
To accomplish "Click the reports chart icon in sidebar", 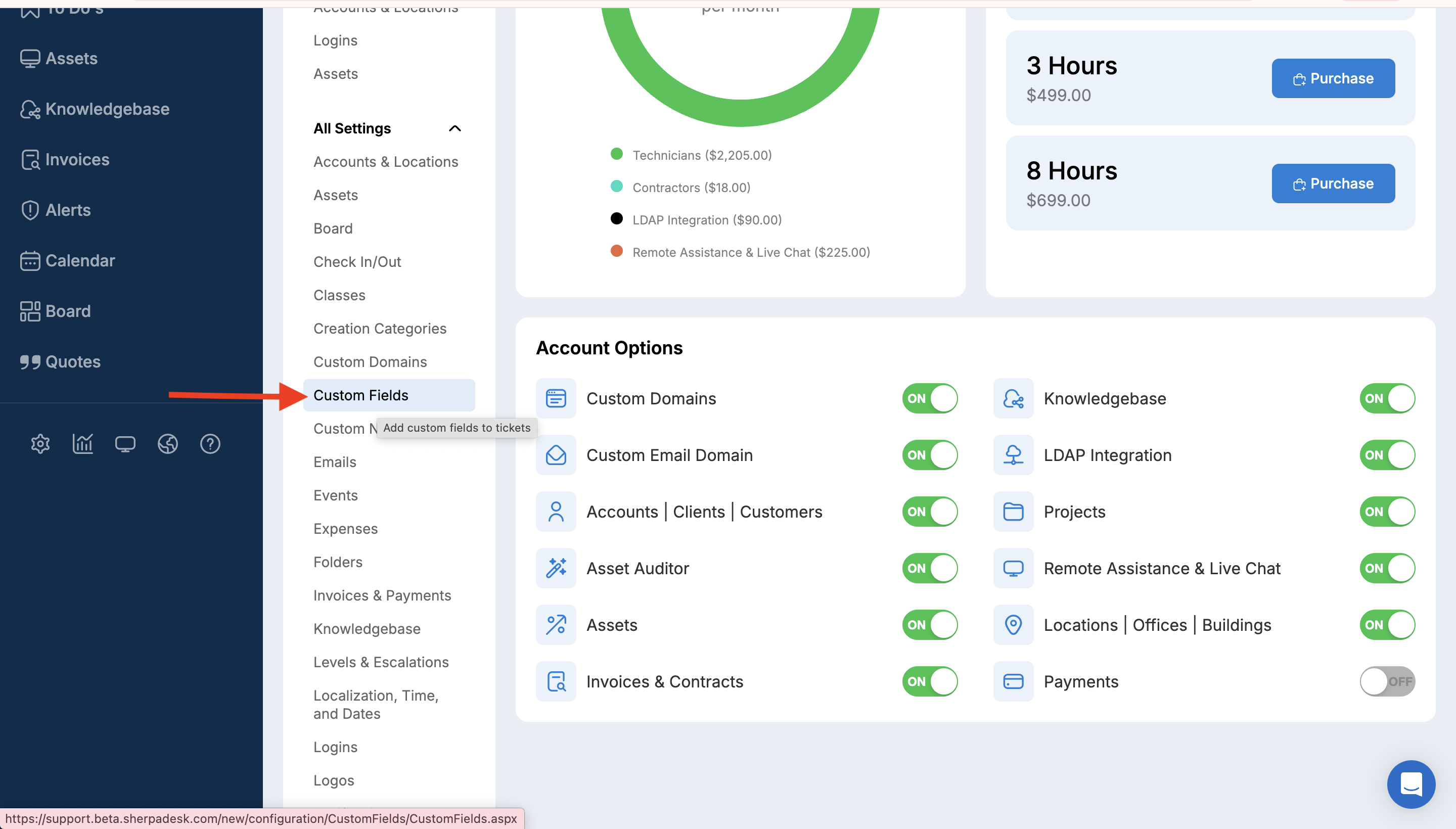I will (x=83, y=443).
